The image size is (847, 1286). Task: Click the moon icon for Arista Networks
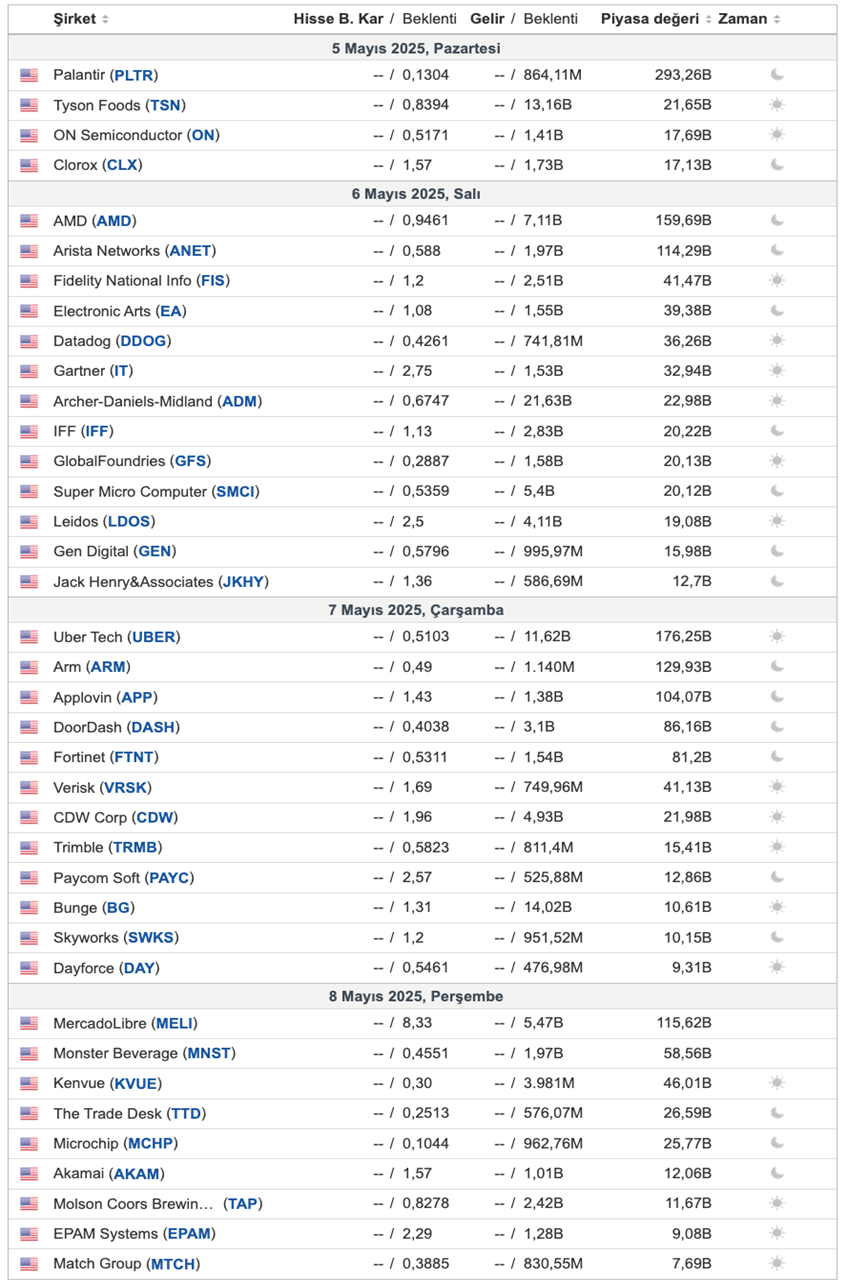tap(777, 251)
